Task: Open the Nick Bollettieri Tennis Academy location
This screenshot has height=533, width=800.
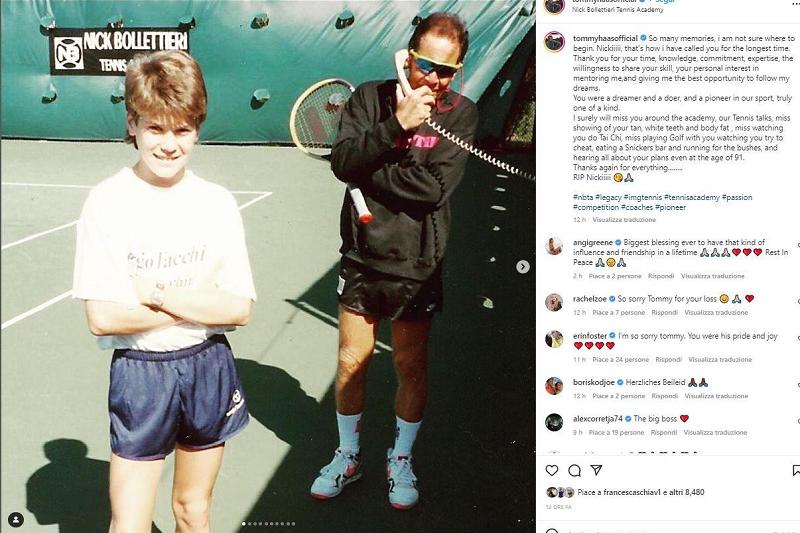Action: coord(617,10)
